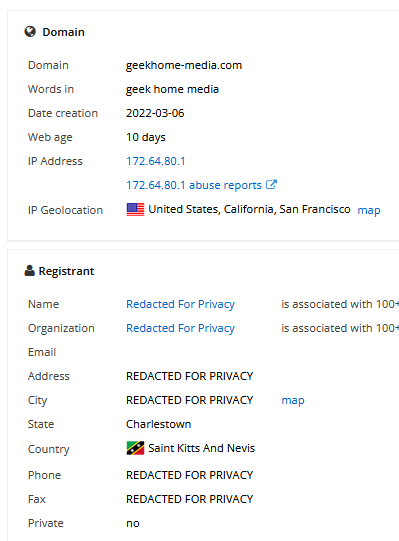The image size is (399, 541).
Task: Open Redacted For Privacy link in Organization row
Action: (x=180, y=328)
